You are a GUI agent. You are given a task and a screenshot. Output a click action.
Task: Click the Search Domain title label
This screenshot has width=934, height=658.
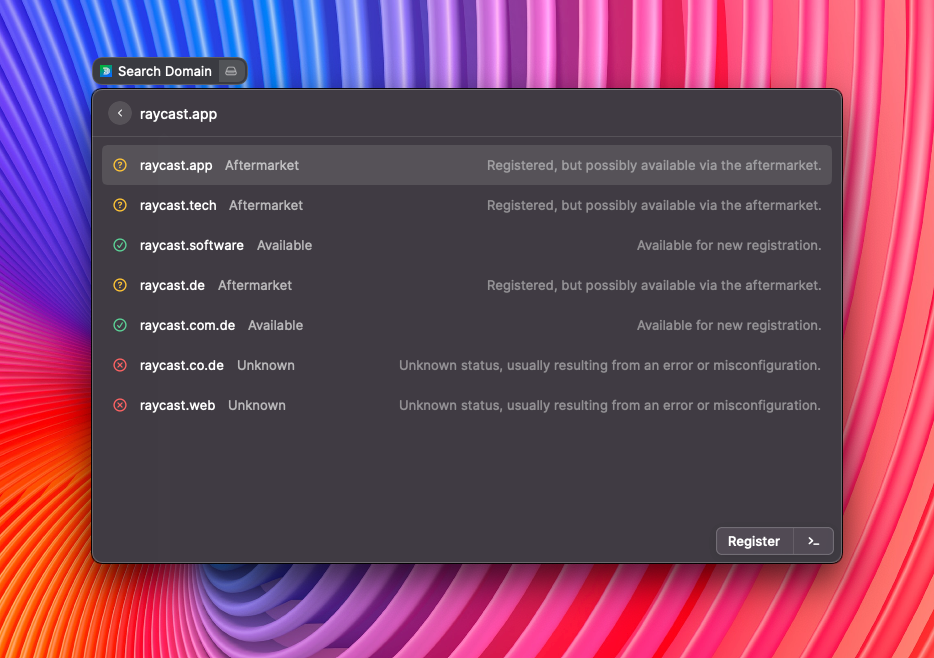164,71
